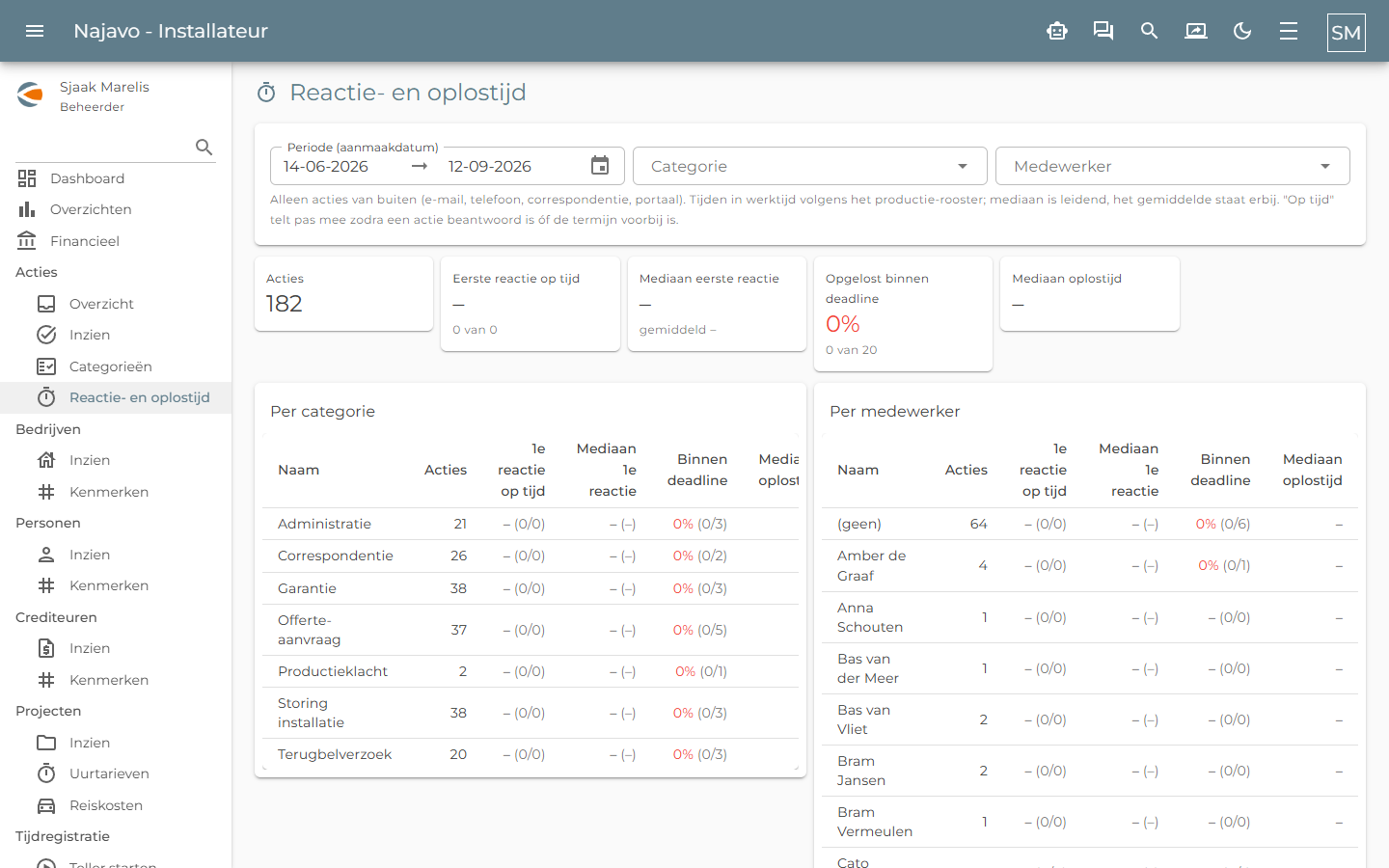Click the Categorieën icon in sidebar
Viewport: 1389px width, 868px height.
[46, 366]
